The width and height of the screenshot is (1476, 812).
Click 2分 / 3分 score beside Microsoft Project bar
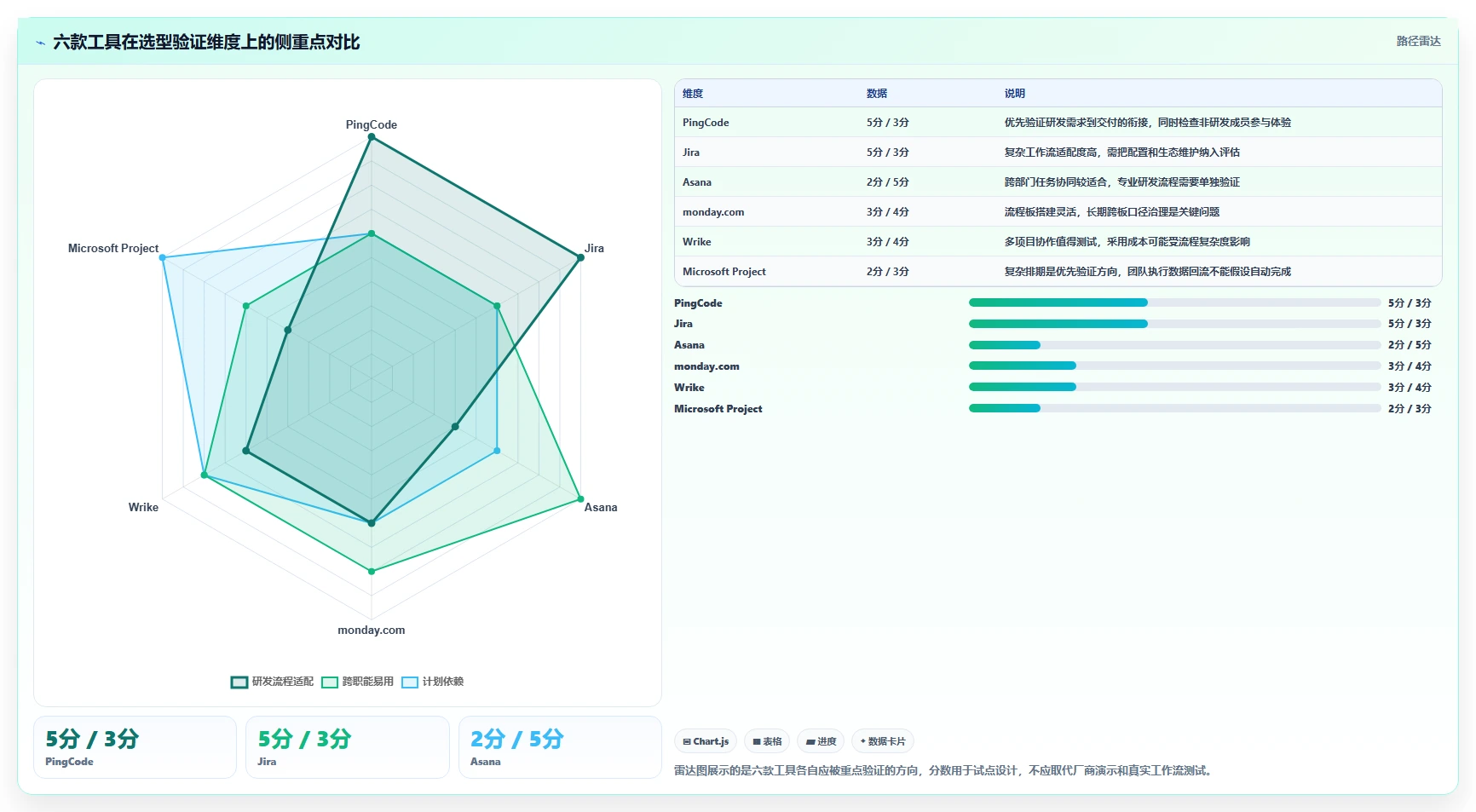[1410, 409]
